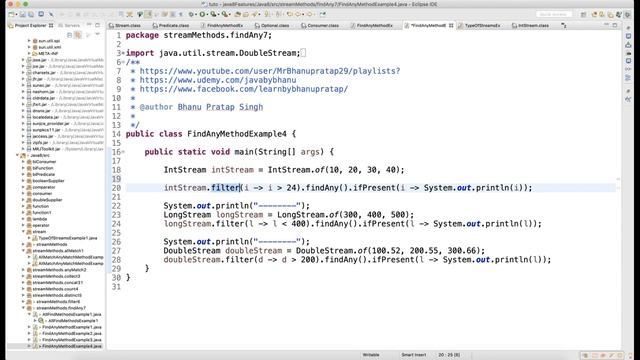
Task: Expand the sun.util.spi package
Action: [x=29, y=41]
